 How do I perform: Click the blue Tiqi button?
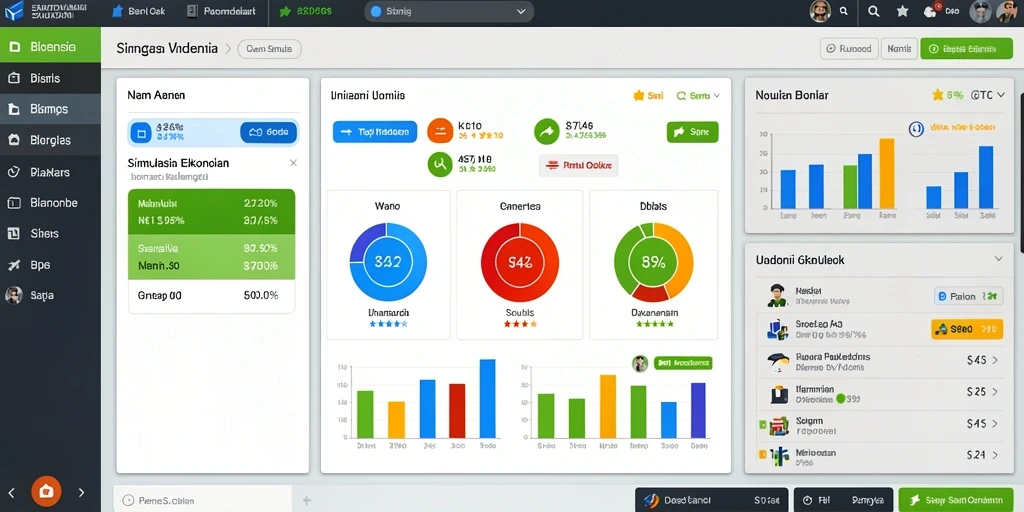[x=375, y=132]
